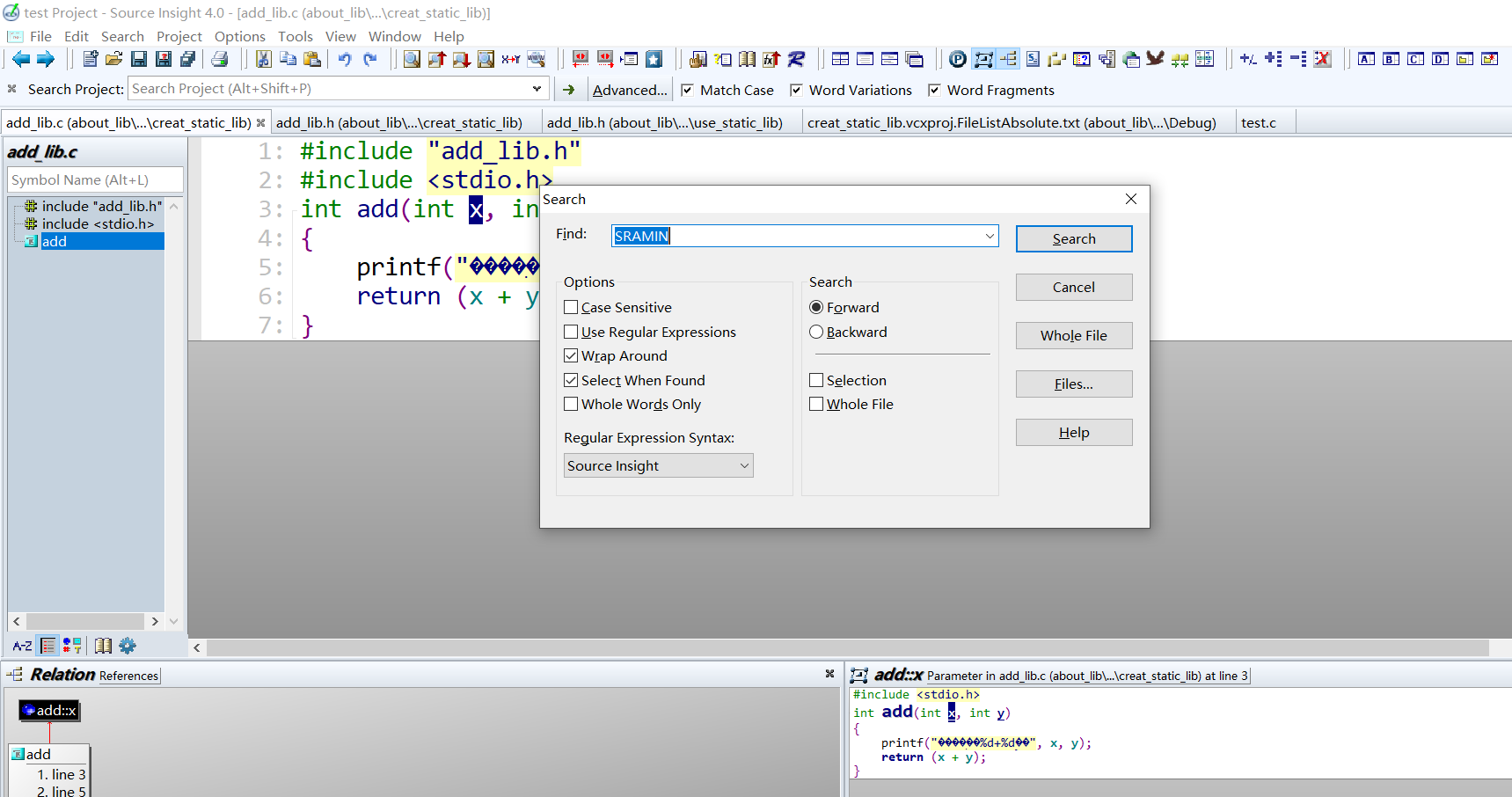
Task: Click the bookmark star toolbar icon
Action: 654,59
